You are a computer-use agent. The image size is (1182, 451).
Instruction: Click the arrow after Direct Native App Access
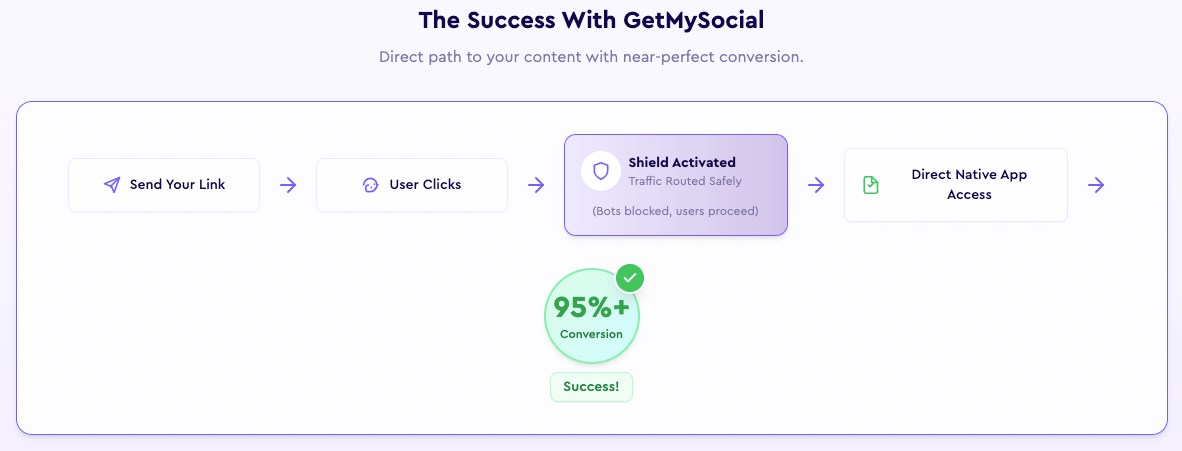(1096, 185)
